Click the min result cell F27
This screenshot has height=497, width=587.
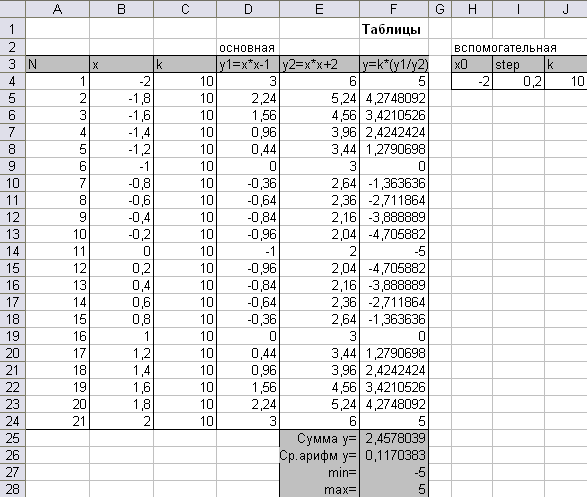(x=394, y=472)
